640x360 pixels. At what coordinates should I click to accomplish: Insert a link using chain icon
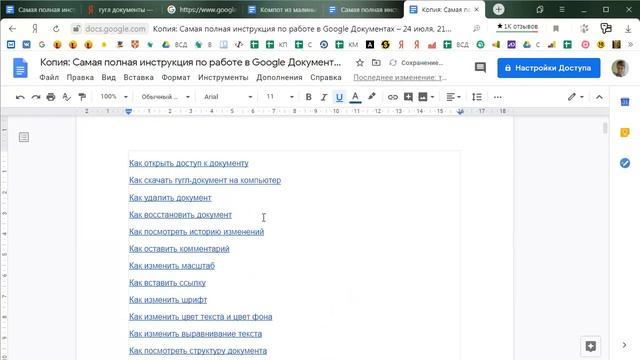tap(393, 97)
